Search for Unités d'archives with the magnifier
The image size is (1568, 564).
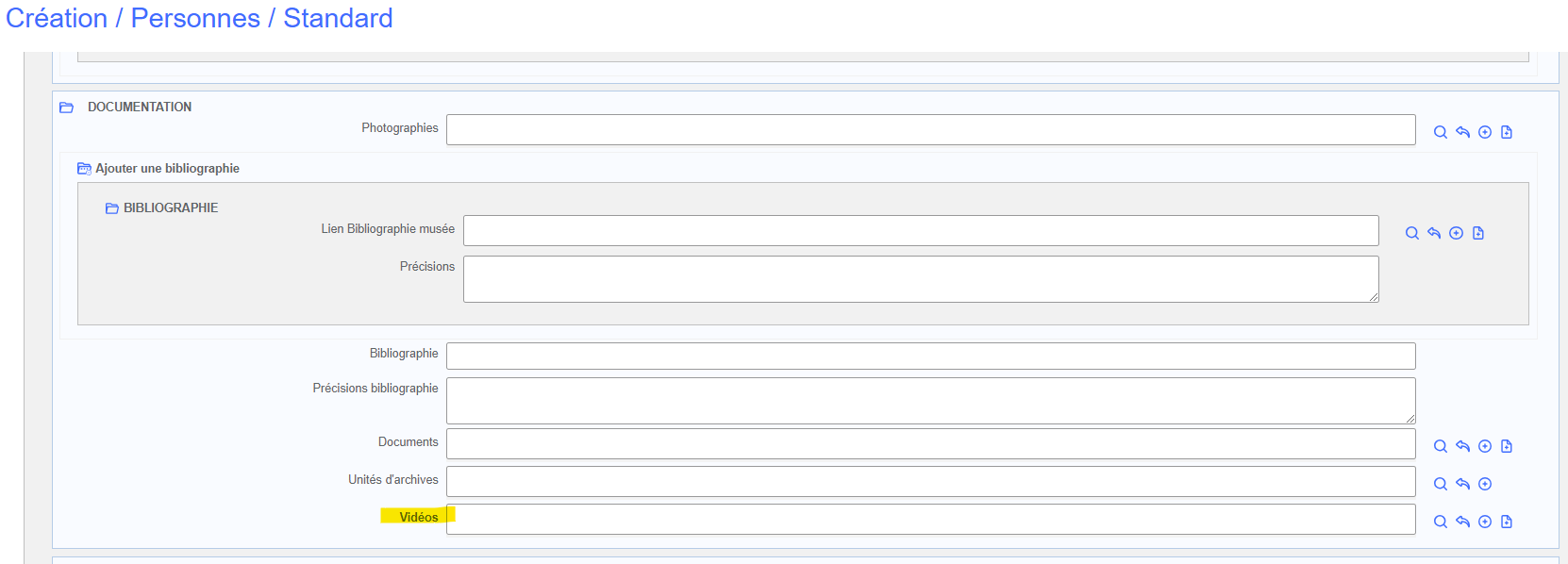coord(1440,484)
